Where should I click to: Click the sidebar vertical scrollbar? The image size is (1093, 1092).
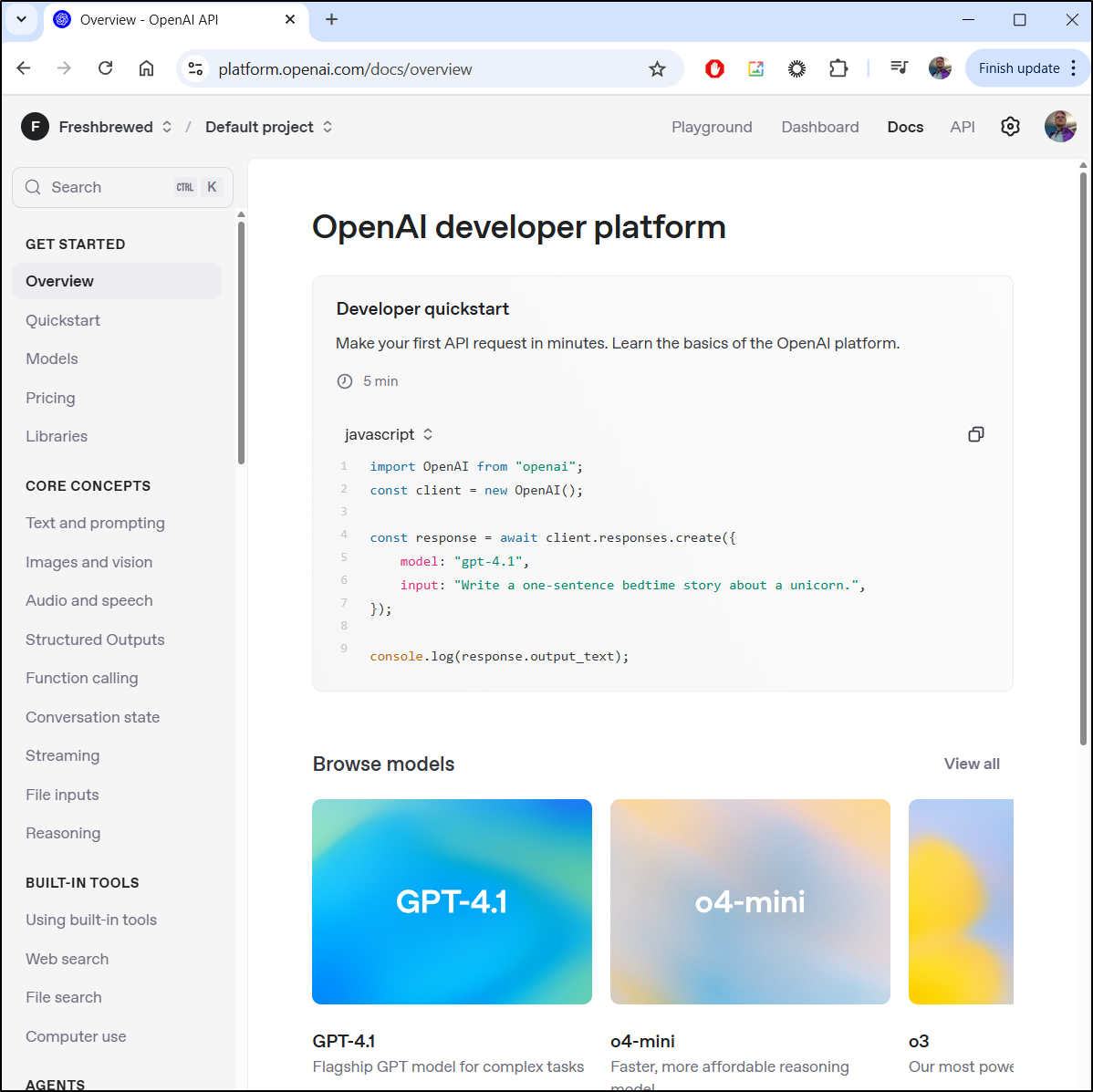pos(241,343)
